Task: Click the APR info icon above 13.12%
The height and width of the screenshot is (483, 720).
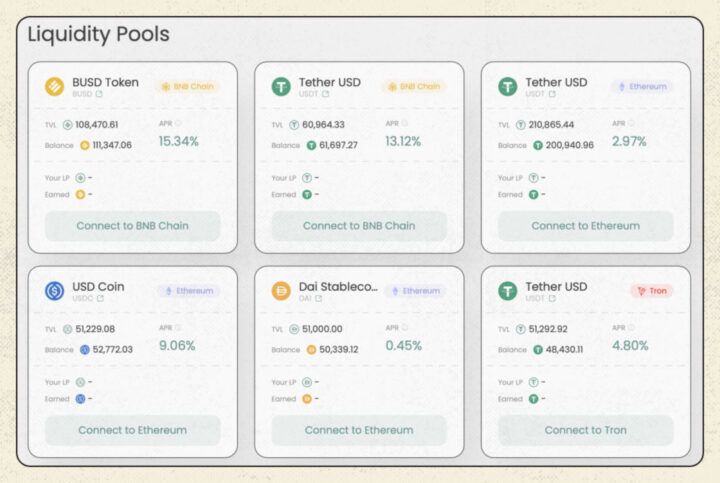Action: [405, 123]
